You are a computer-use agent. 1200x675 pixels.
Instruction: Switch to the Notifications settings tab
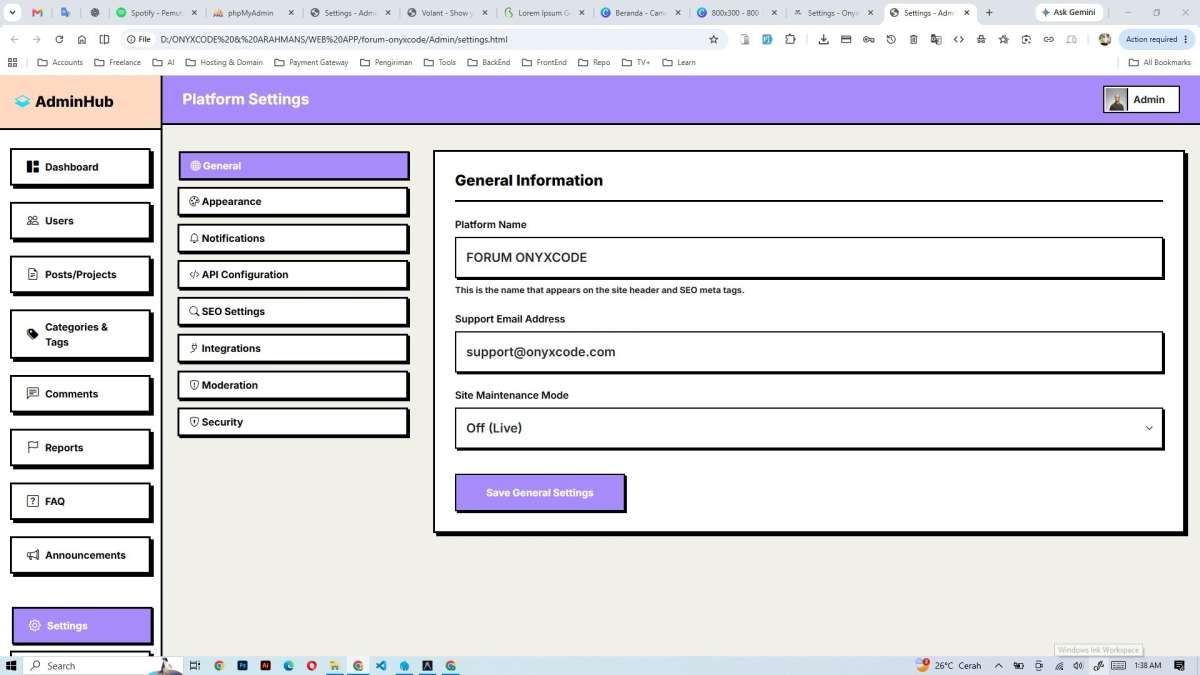pyautogui.click(x=293, y=238)
